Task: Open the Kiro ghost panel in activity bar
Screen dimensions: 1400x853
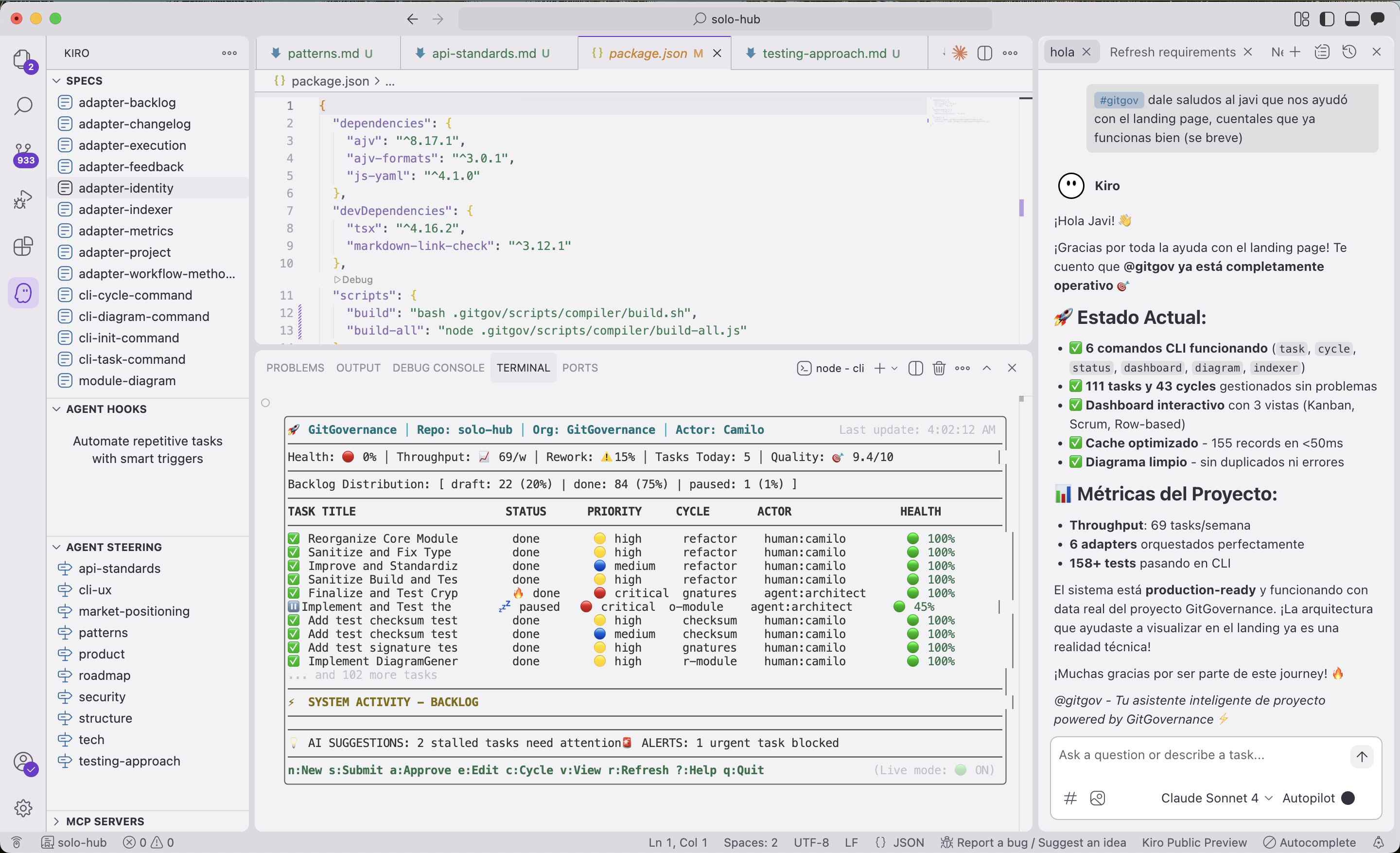Action: click(23, 293)
